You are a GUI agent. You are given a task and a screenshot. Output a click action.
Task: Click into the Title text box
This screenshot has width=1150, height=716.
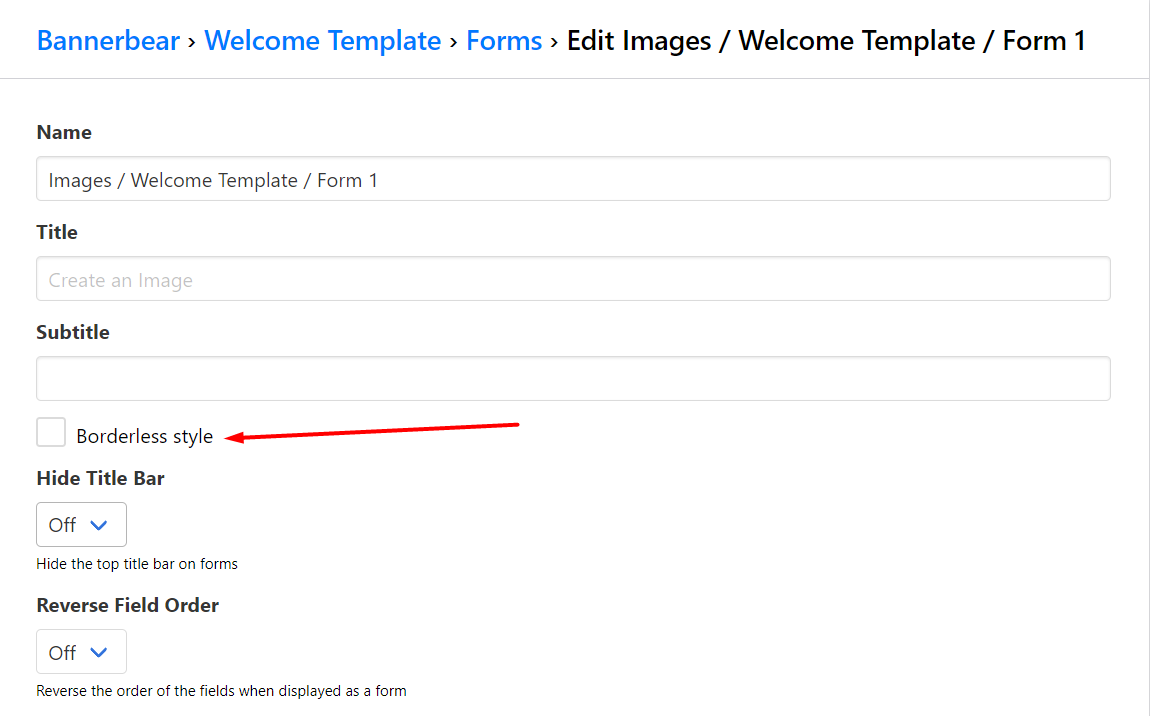point(573,280)
